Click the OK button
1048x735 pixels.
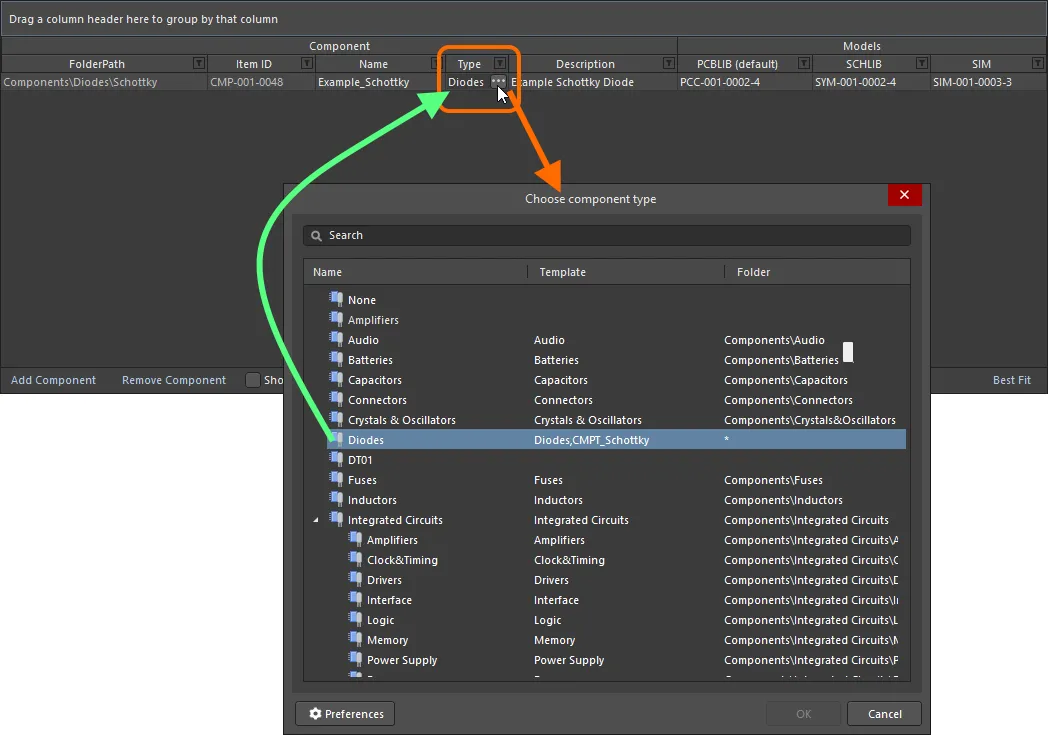coord(803,714)
